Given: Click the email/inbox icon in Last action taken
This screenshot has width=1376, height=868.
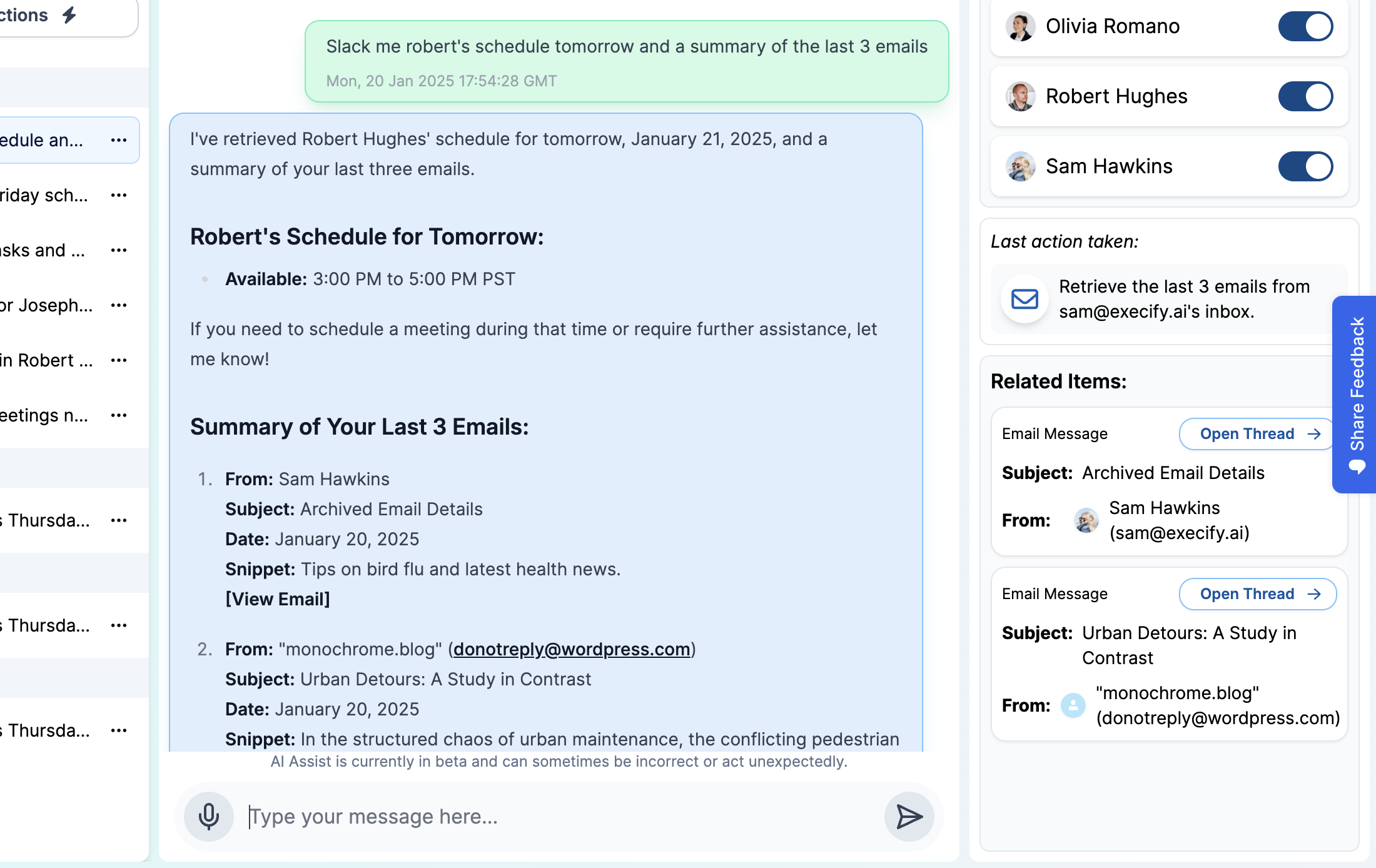Looking at the screenshot, I should (x=1024, y=298).
